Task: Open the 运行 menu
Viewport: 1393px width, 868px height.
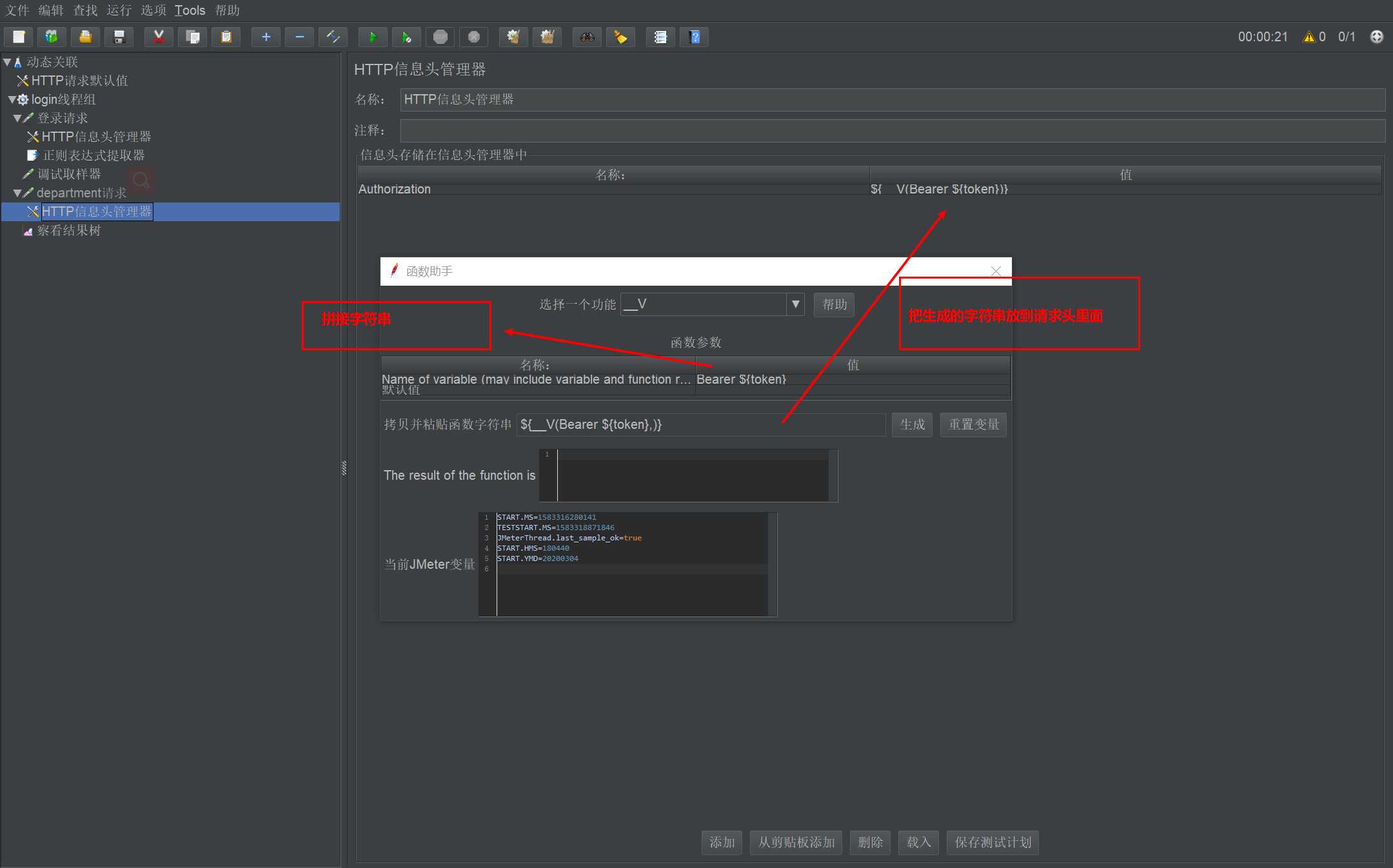Action: pos(119,10)
